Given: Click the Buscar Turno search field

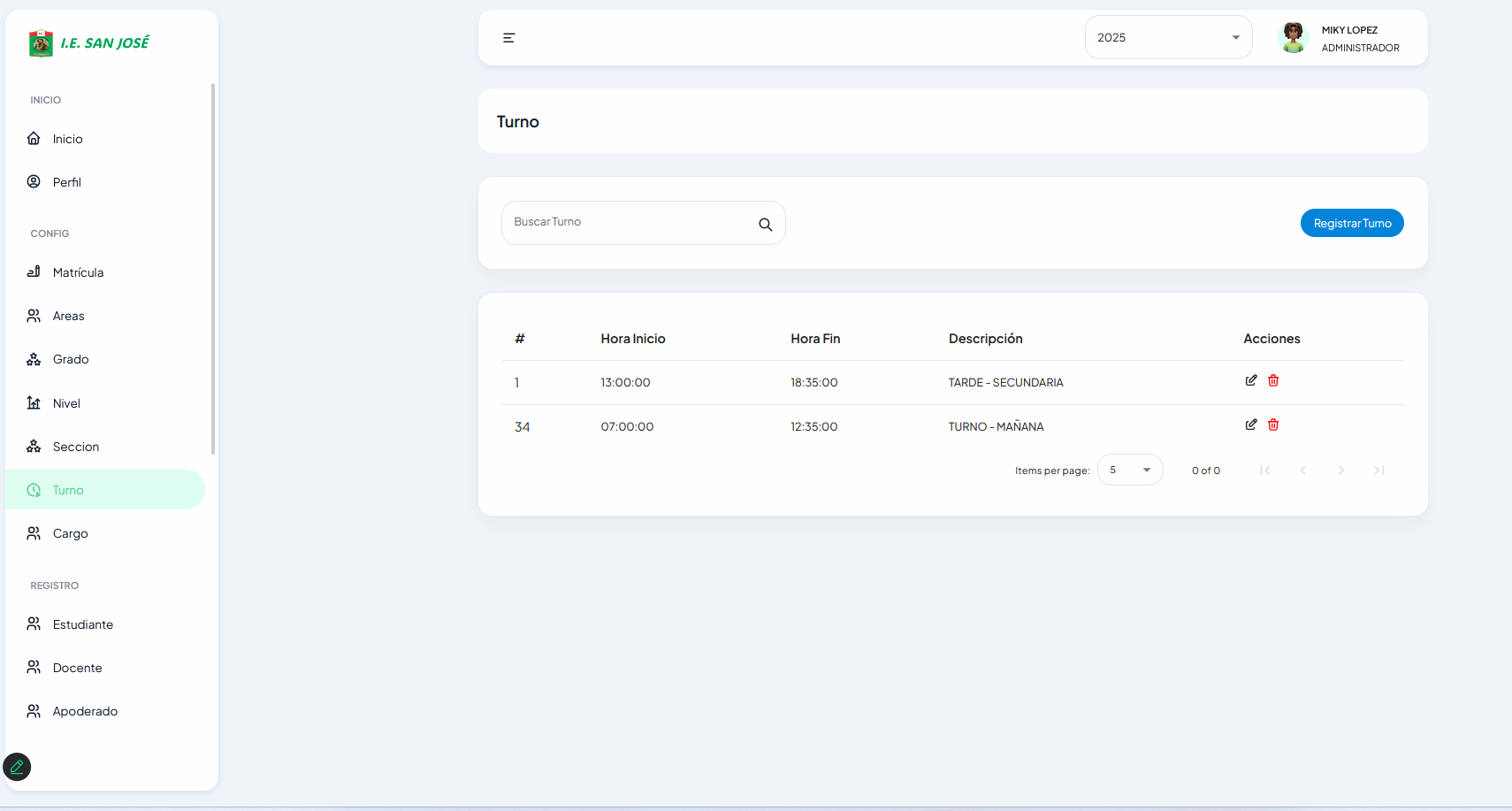Looking at the screenshot, I should pyautogui.click(x=628, y=223).
